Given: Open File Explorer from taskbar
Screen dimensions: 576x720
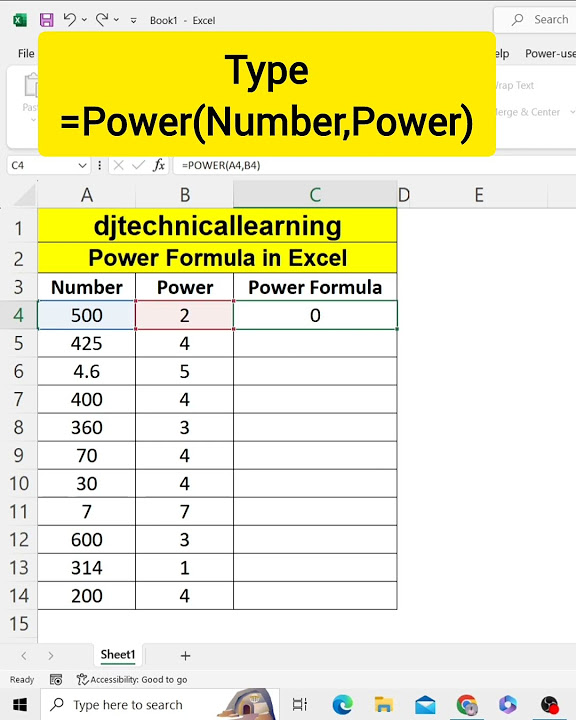Looking at the screenshot, I should pyautogui.click(x=384, y=704).
